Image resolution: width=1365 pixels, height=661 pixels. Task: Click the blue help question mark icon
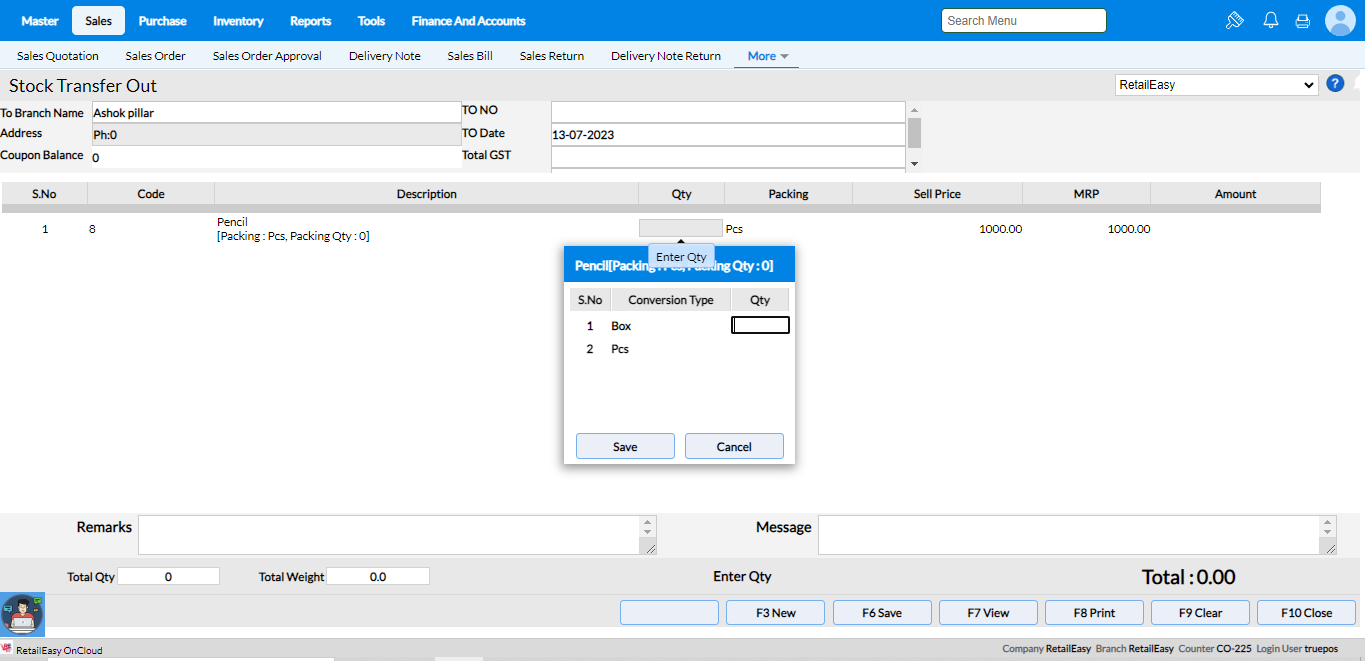tap(1334, 84)
